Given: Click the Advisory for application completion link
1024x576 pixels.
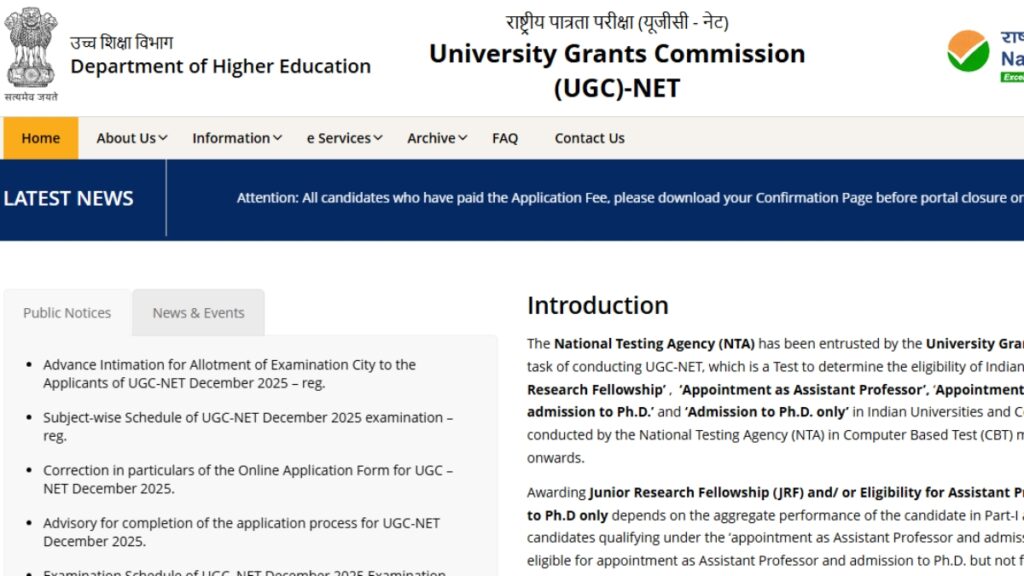Looking at the screenshot, I should (241, 523).
